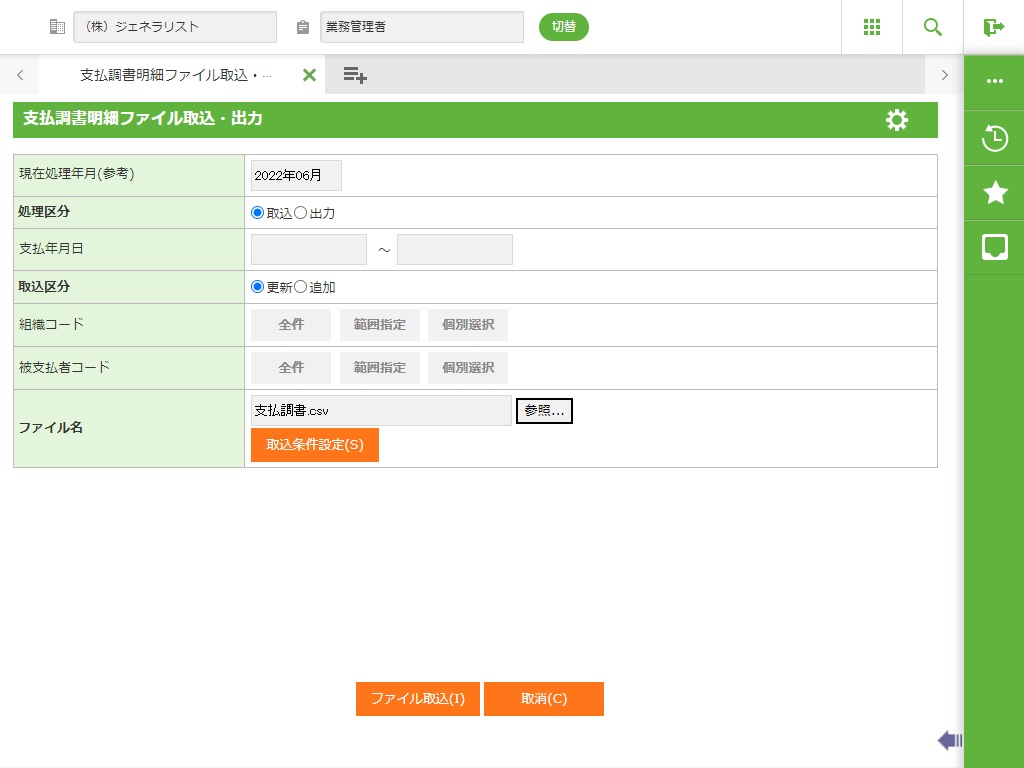Select the 出力 radio option
The width and height of the screenshot is (1024, 768).
click(301, 213)
